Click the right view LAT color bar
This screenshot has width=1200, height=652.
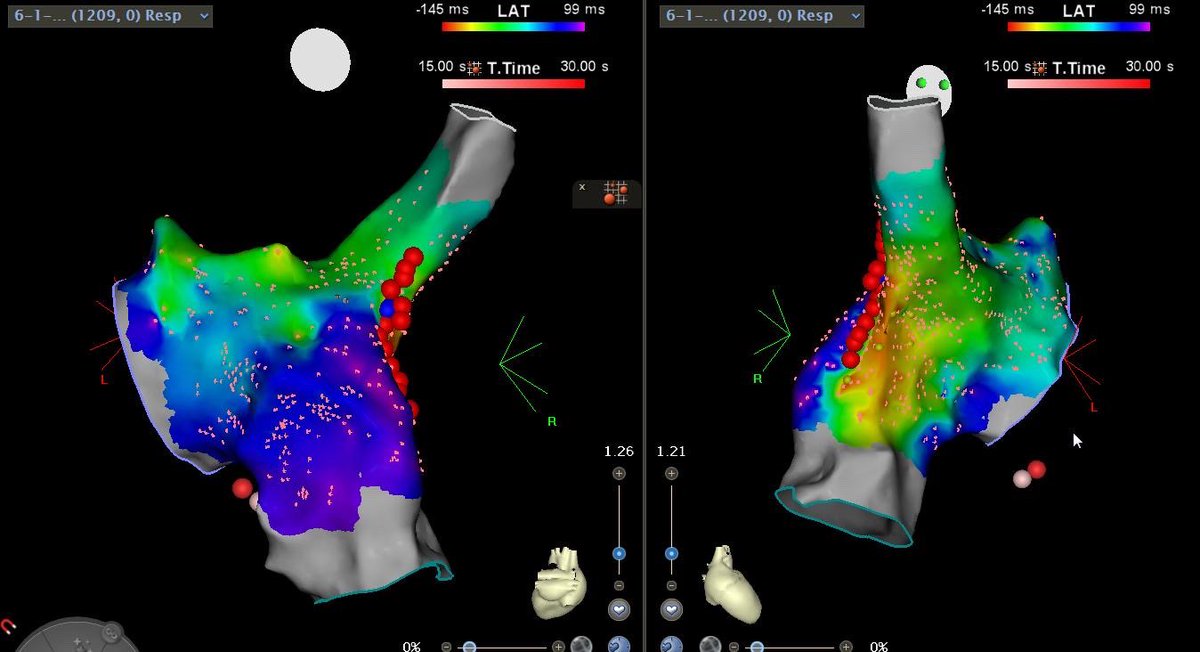(1078, 27)
